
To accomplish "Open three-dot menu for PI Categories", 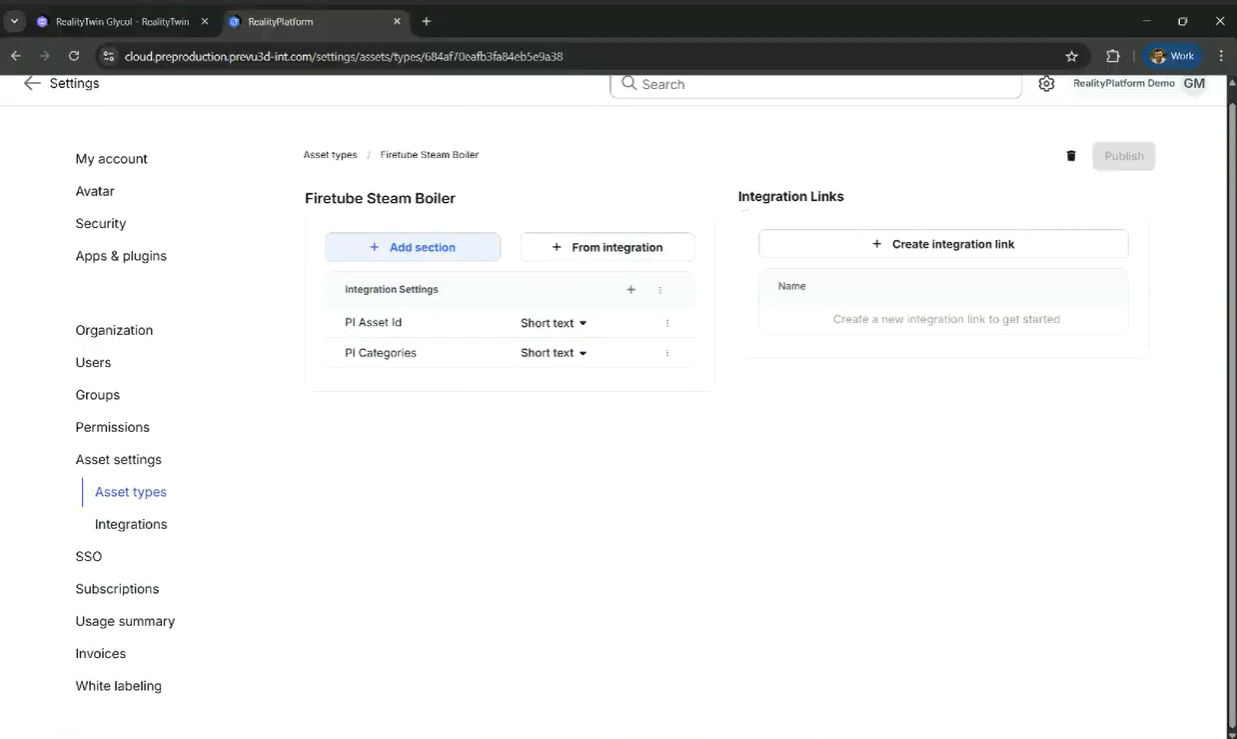I will pos(667,353).
